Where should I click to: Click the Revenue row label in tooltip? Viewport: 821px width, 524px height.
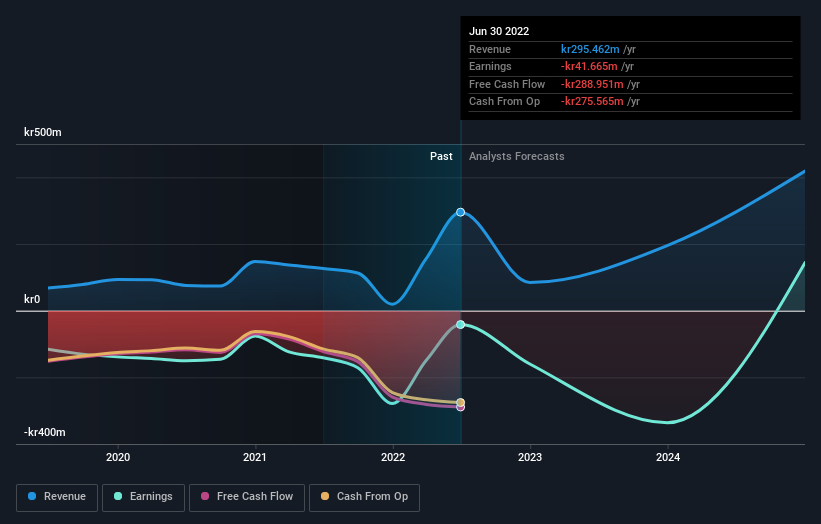(490, 49)
